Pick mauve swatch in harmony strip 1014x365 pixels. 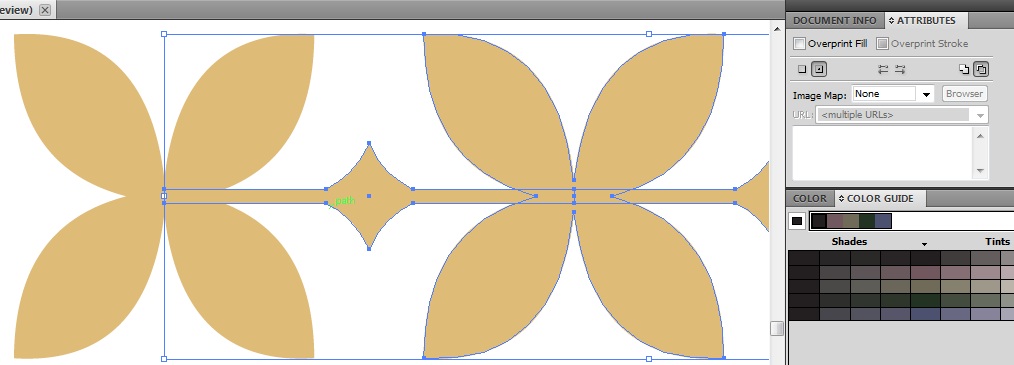tap(835, 221)
